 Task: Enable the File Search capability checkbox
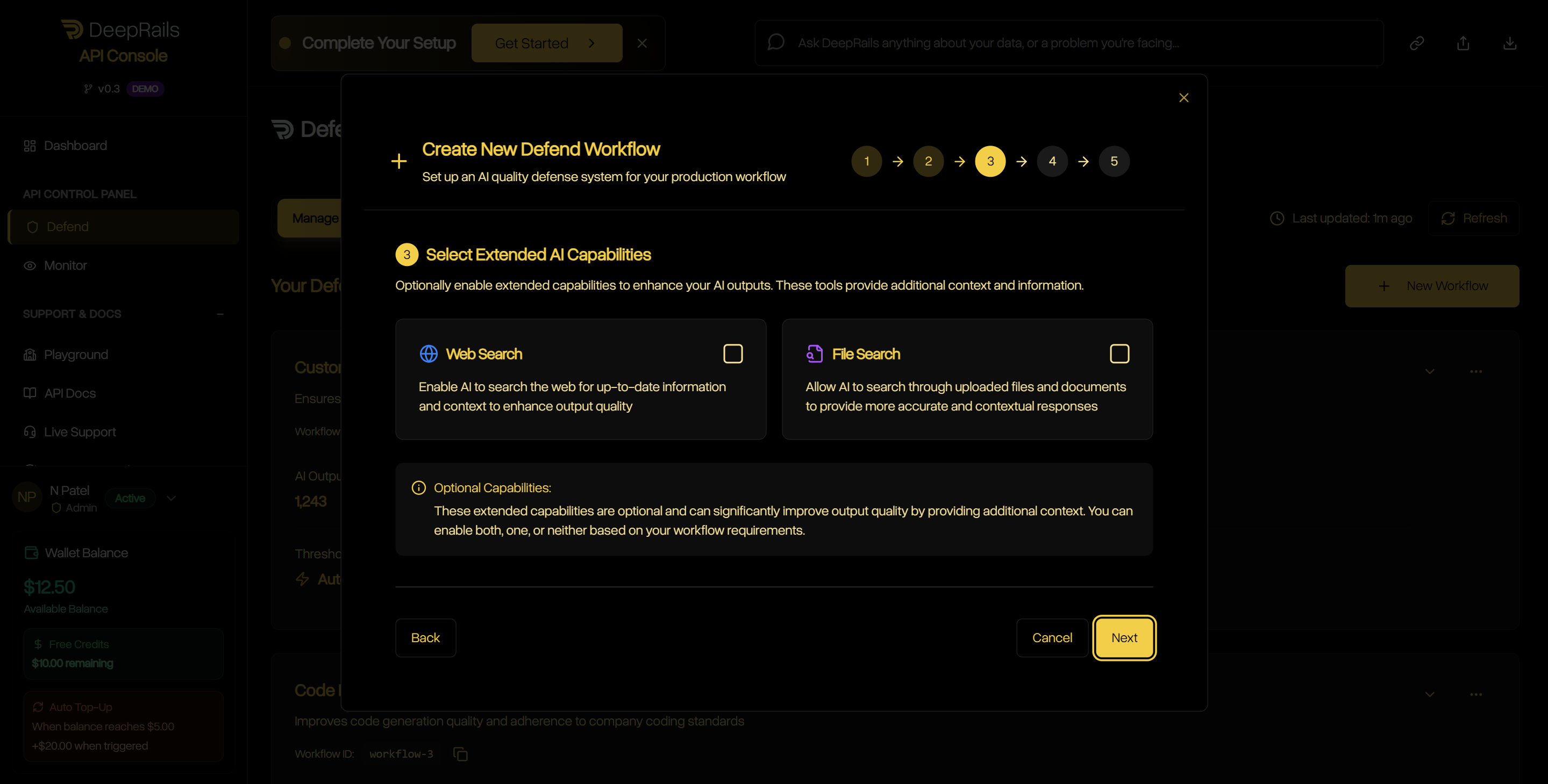point(1118,354)
